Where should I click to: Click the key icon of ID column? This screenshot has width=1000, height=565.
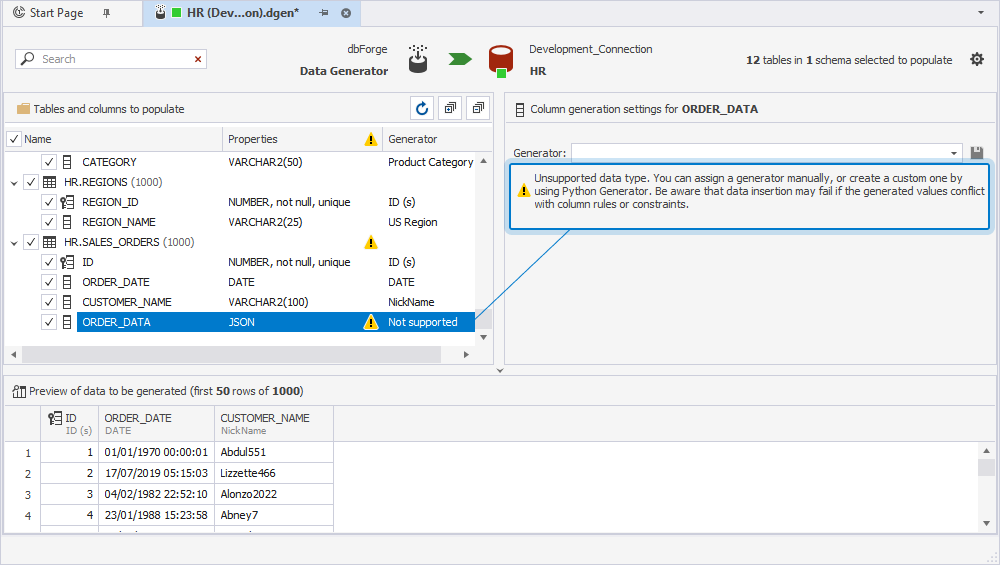[x=67, y=262]
